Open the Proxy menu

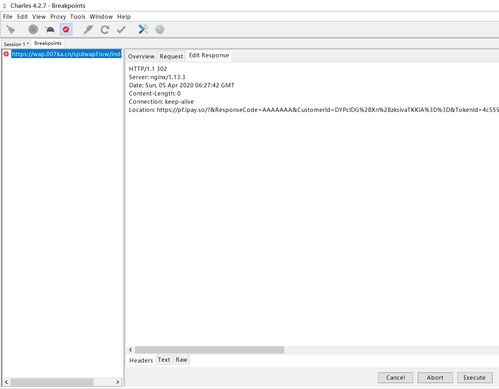click(58, 17)
